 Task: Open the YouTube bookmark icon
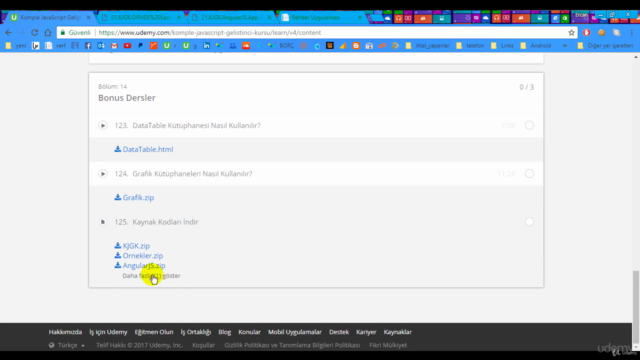(x=127, y=46)
